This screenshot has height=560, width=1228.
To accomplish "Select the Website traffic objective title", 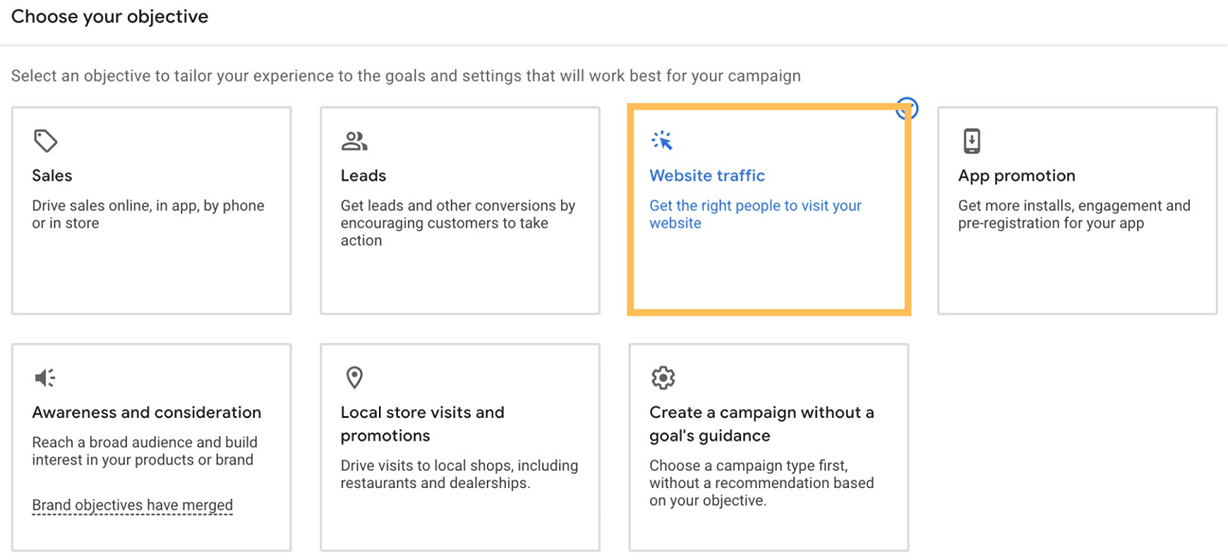I will (707, 176).
